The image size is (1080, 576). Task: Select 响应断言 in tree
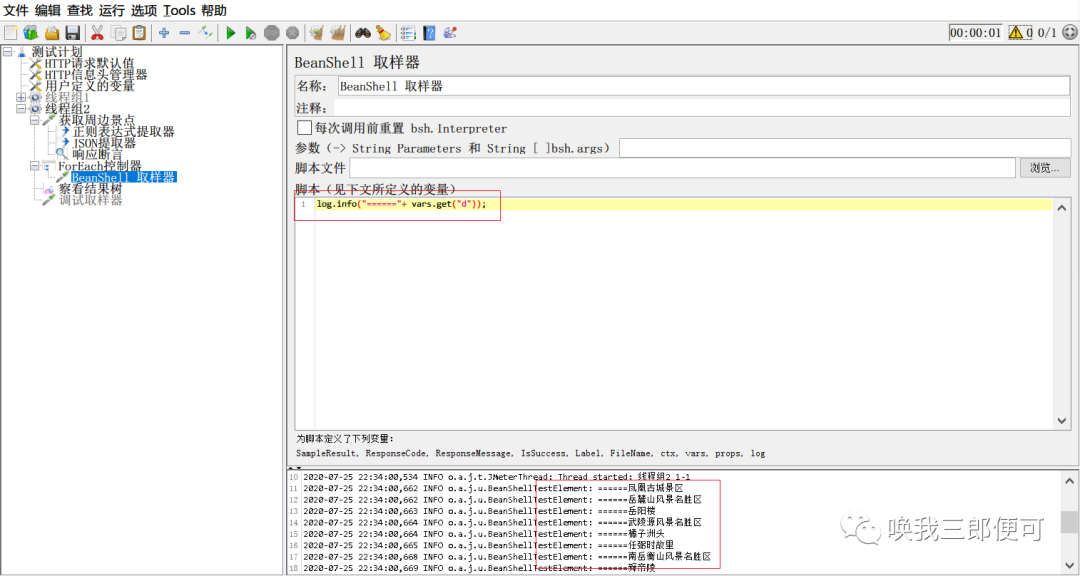click(x=97, y=154)
